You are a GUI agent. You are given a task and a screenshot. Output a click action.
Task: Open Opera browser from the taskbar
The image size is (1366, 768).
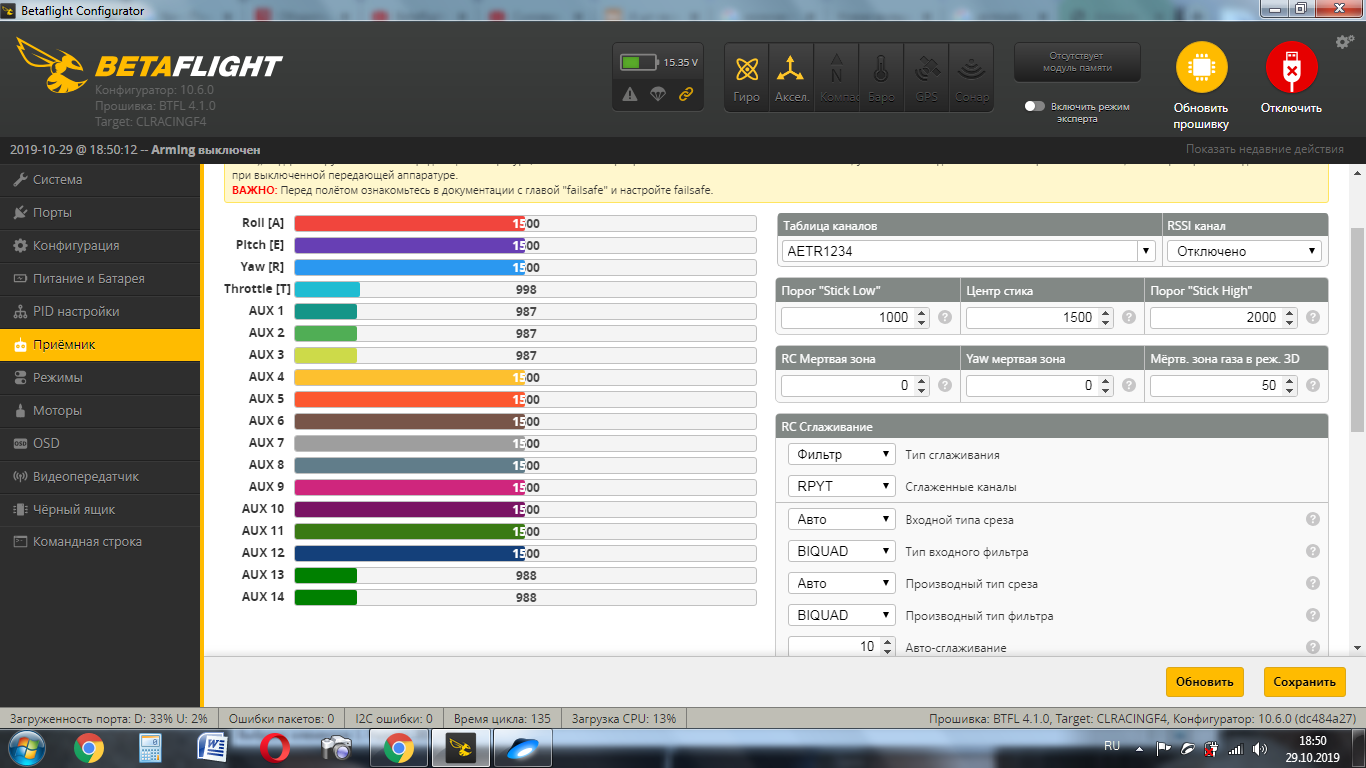pyautogui.click(x=275, y=748)
